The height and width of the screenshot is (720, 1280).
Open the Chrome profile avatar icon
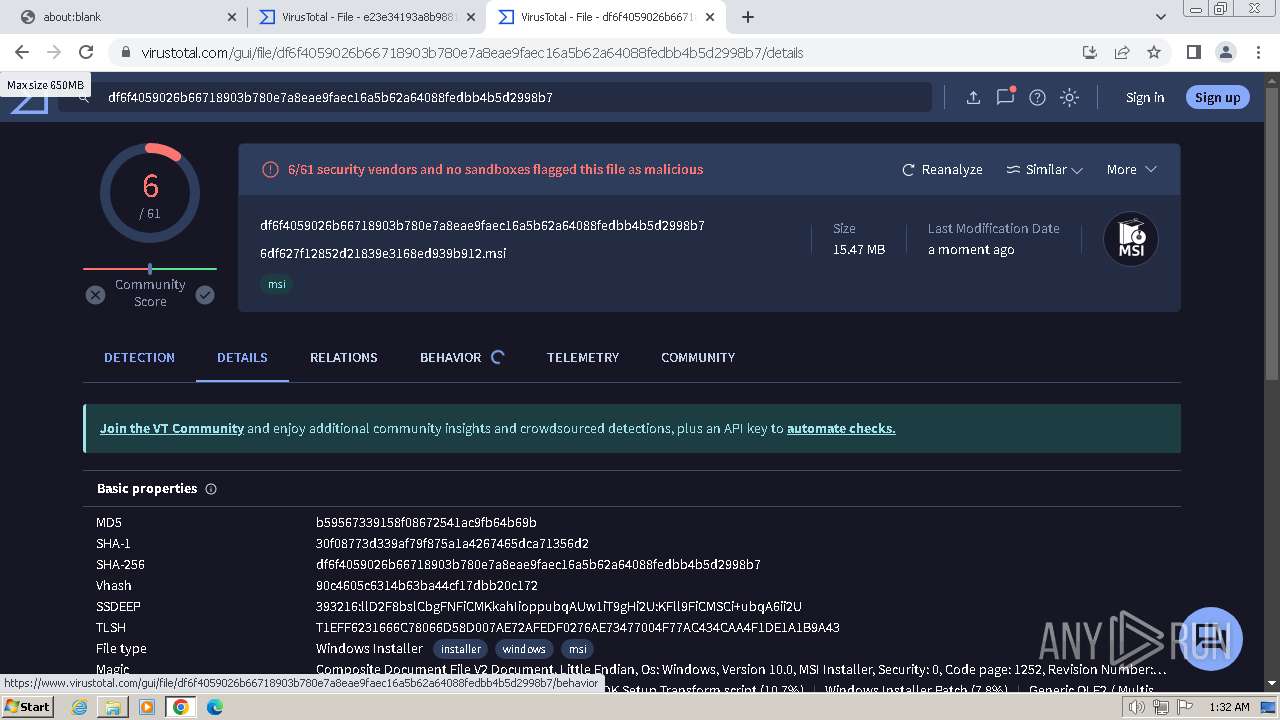[1225, 52]
